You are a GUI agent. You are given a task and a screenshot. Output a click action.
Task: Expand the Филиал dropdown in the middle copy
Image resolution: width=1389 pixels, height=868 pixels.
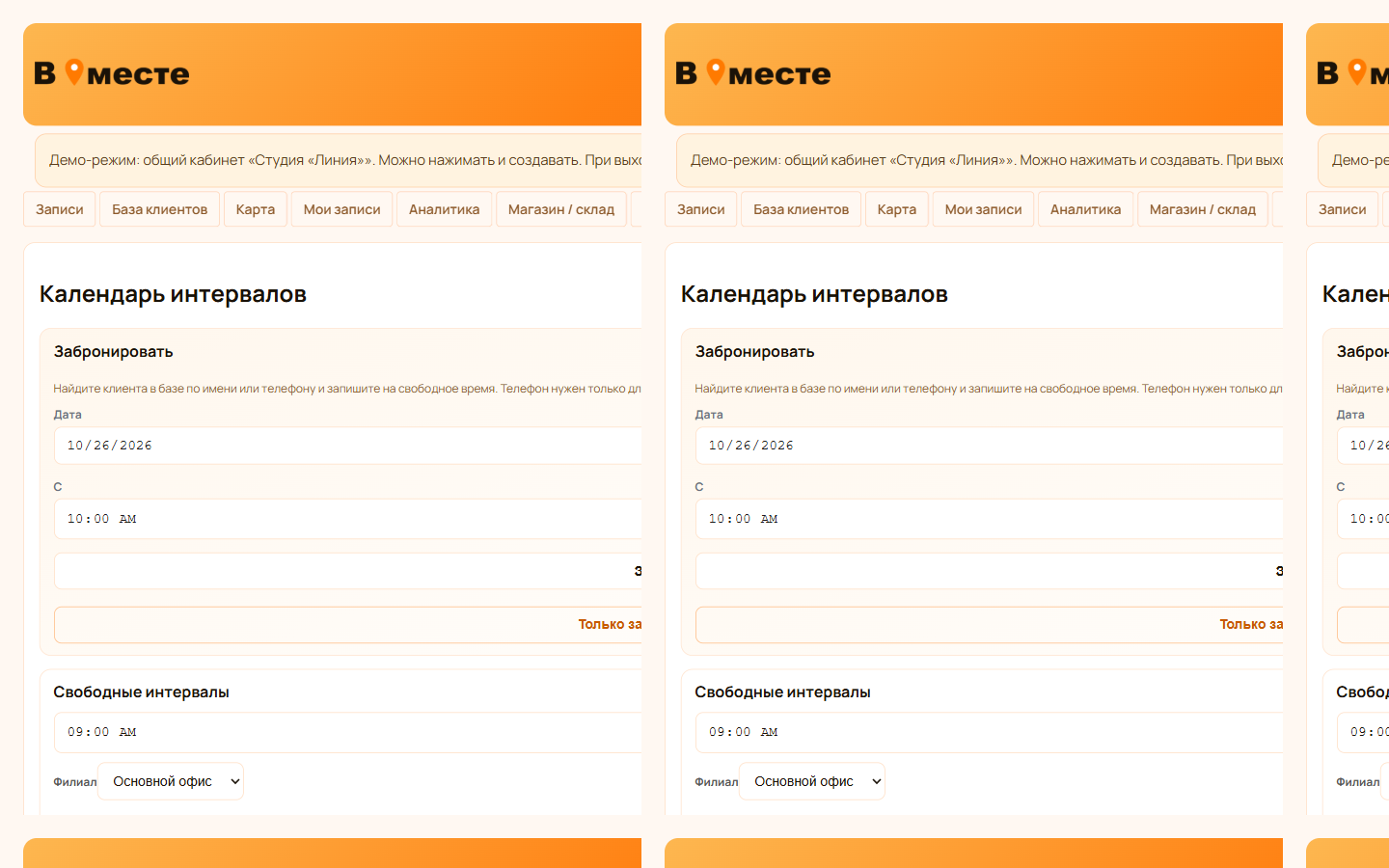[812, 781]
